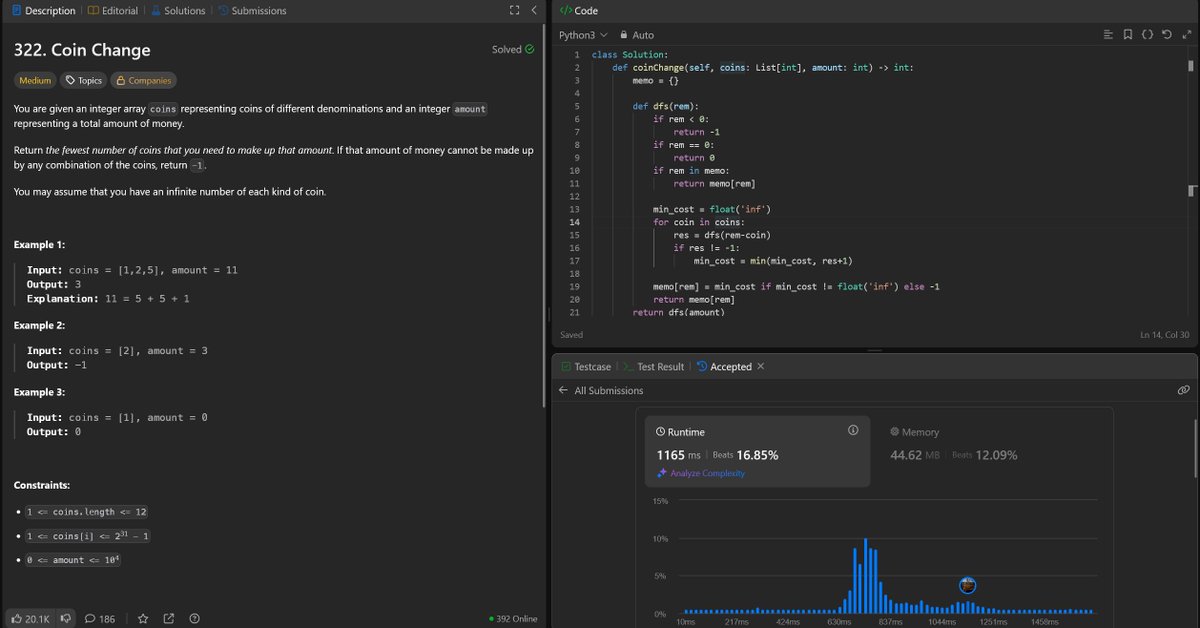Click the Example 1 input text
This screenshot has width=1200, height=628.
coord(131,271)
